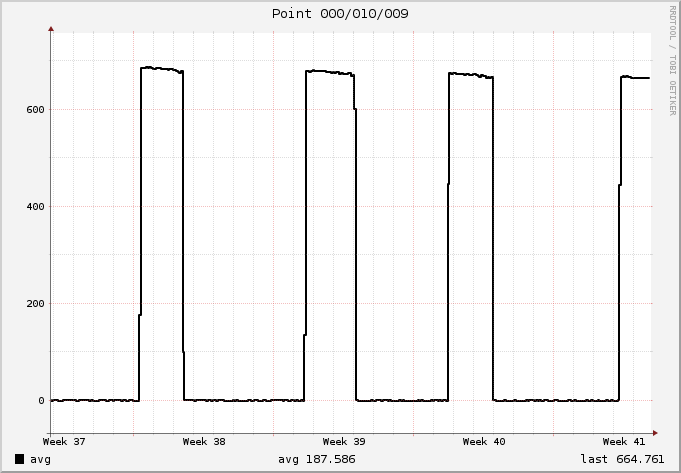Viewport: 681px width, 473px height.
Task: Click the '600' y-axis label
Action: (35, 110)
